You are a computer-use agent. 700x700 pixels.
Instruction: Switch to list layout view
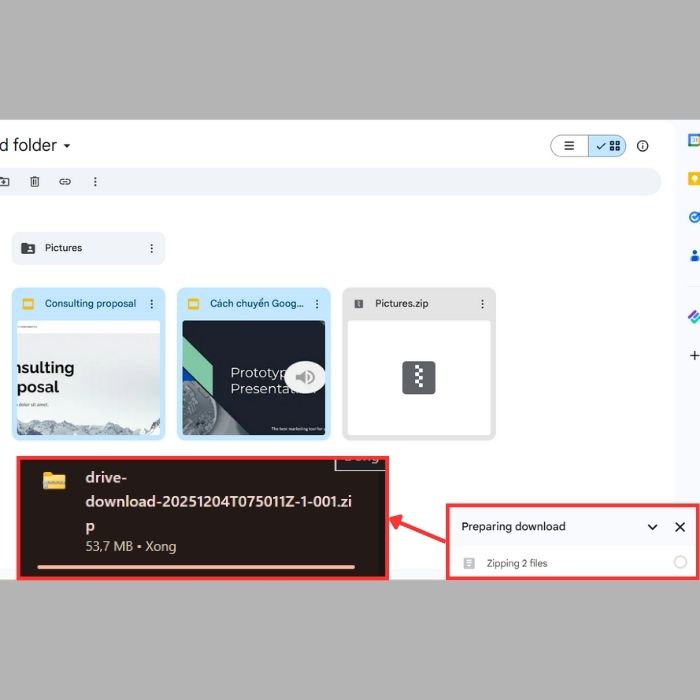[569, 146]
